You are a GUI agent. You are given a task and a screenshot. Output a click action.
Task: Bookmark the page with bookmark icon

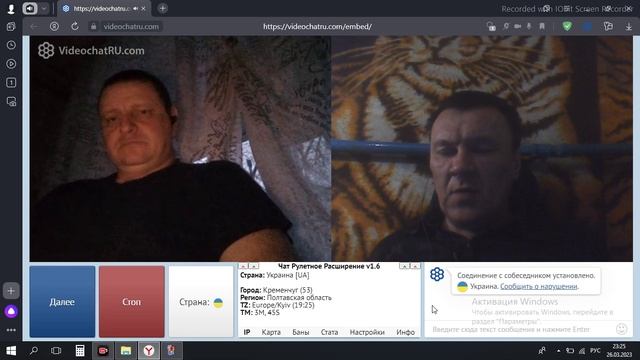pos(542,26)
